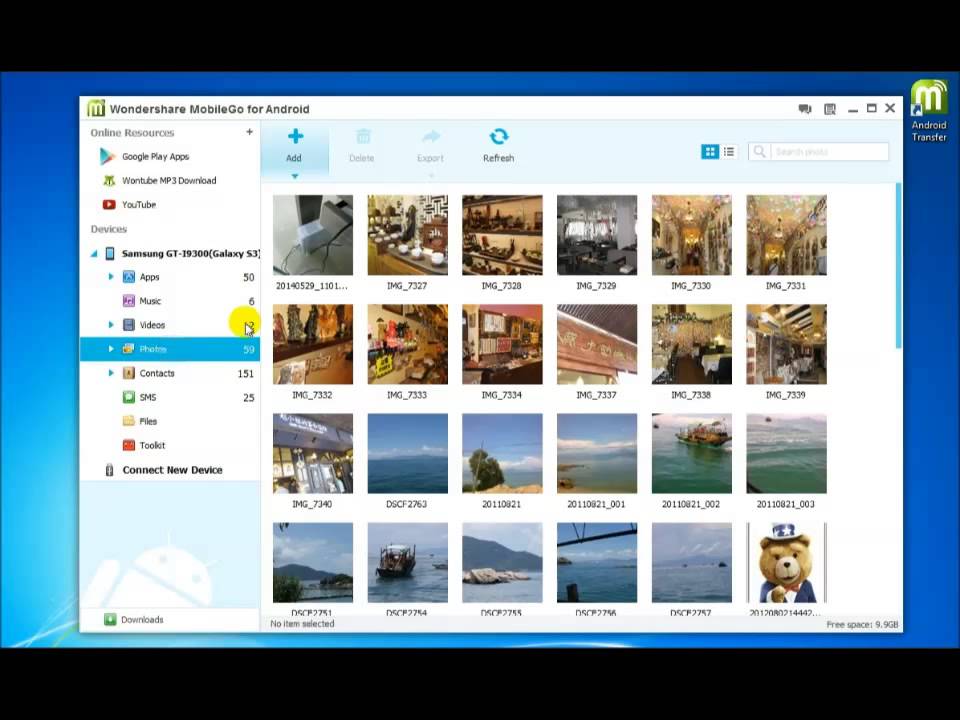Expand the Videos category arrow
This screenshot has height=720, width=960.
point(111,324)
